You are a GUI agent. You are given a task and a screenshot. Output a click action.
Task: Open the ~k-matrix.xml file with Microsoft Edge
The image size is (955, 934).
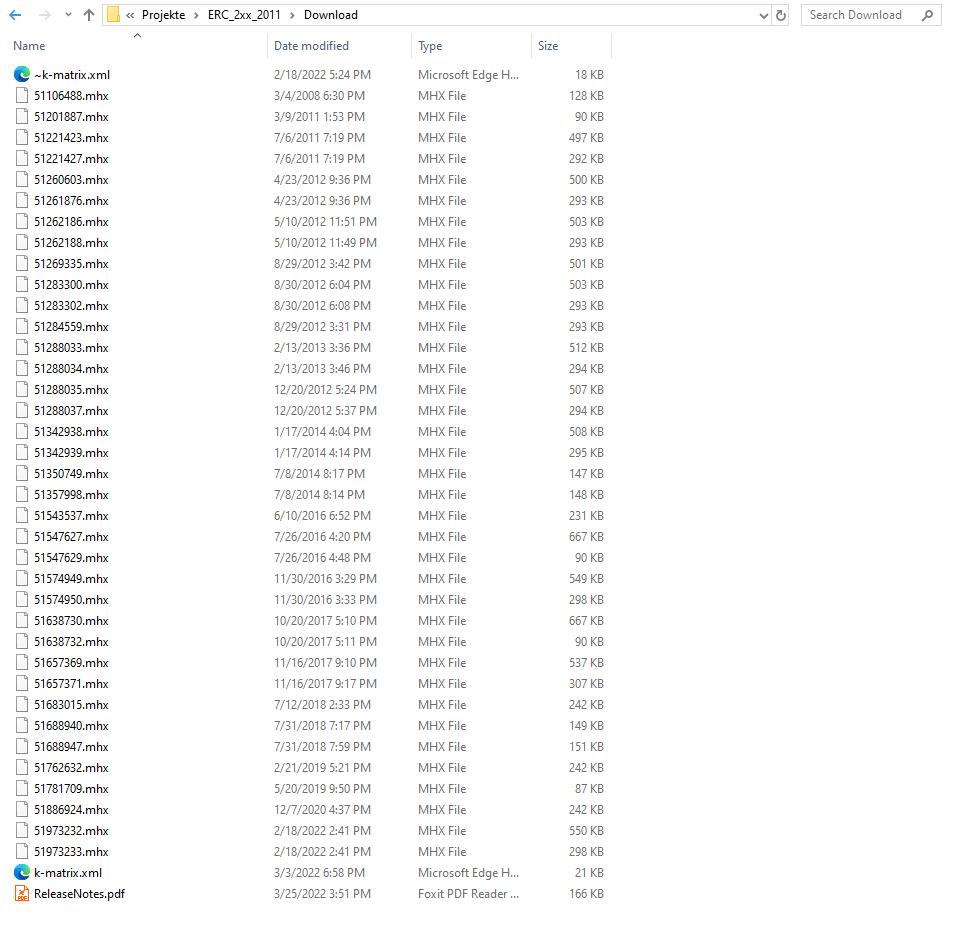(22, 74)
